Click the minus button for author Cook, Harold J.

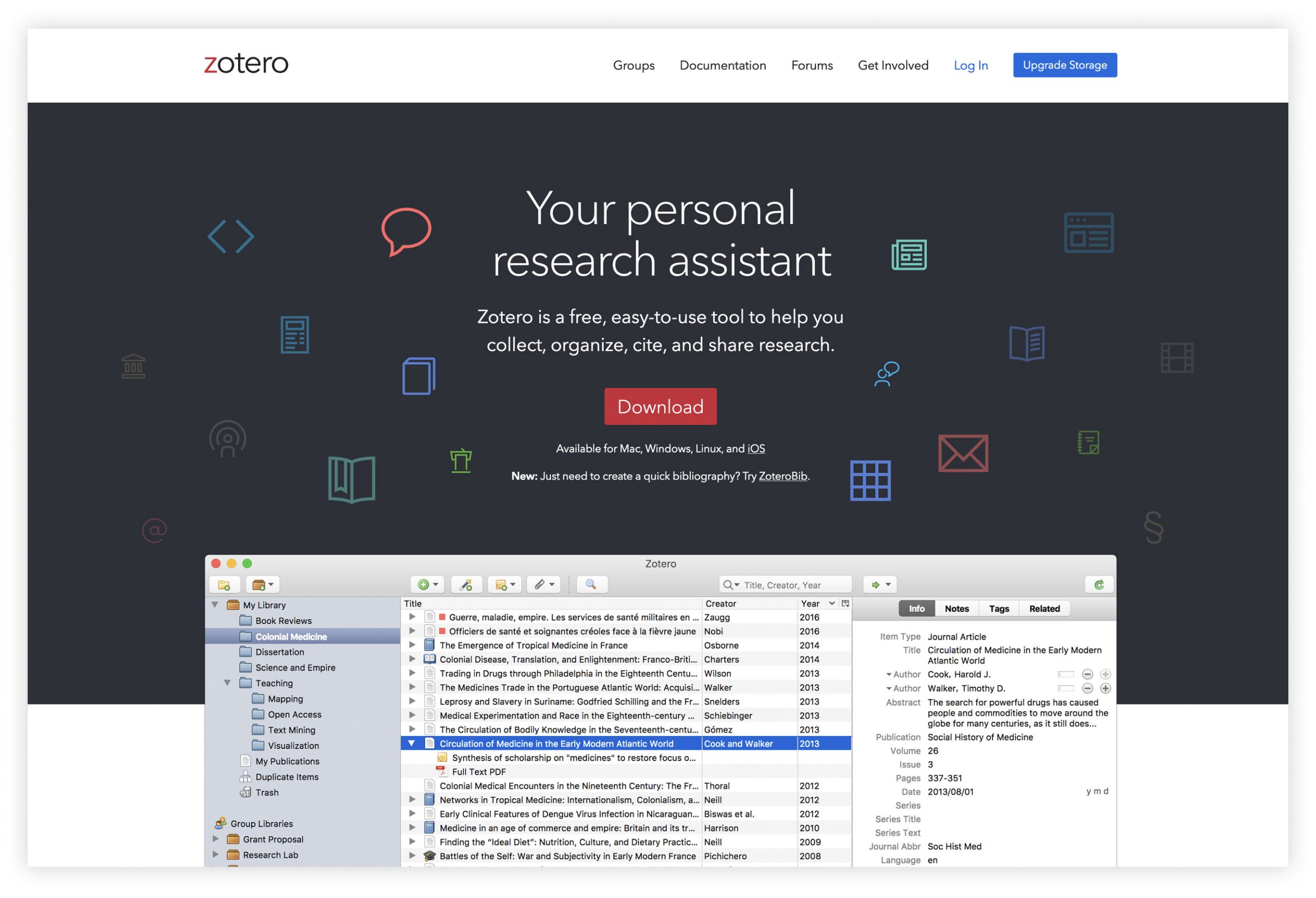pos(1087,674)
